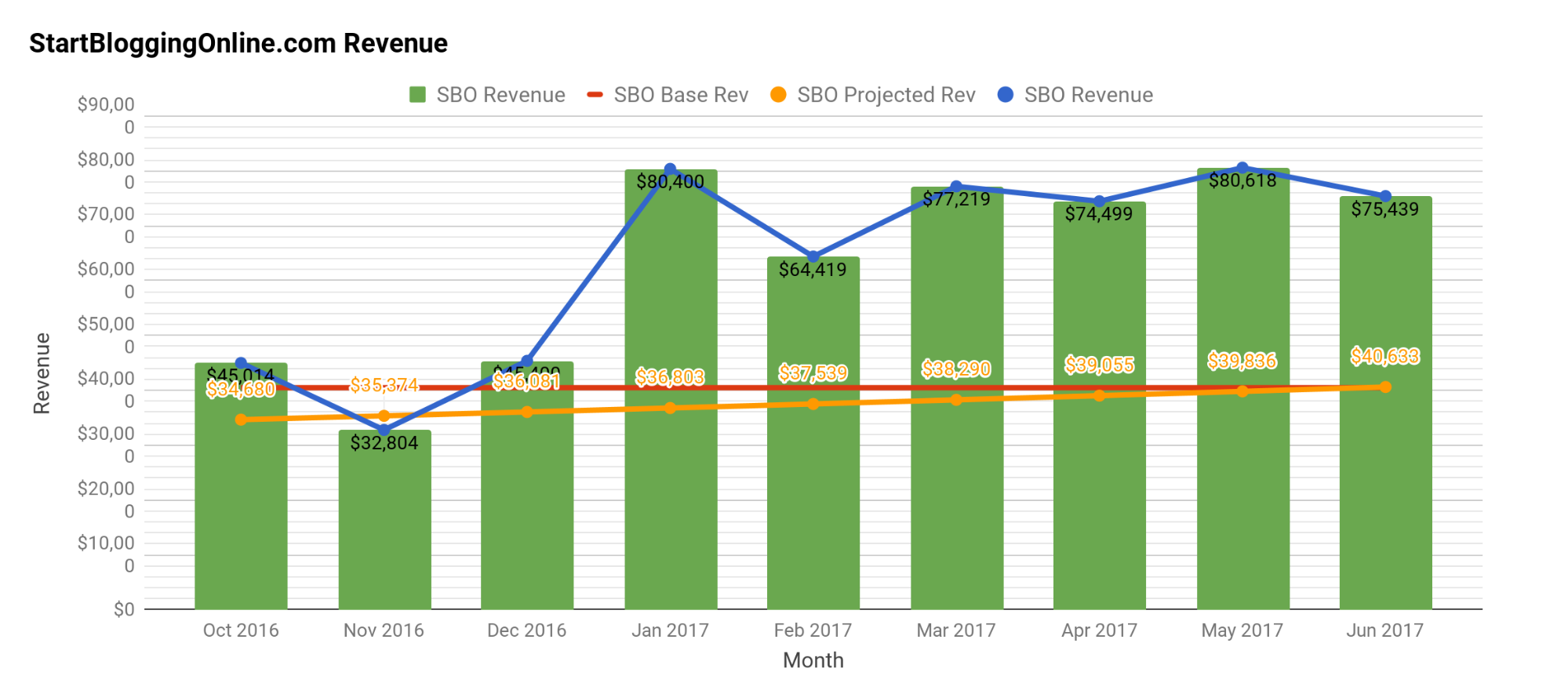Image resolution: width=1568 pixels, height=683 pixels.
Task: Click the orange $34,680 projected label
Action: click(x=241, y=389)
